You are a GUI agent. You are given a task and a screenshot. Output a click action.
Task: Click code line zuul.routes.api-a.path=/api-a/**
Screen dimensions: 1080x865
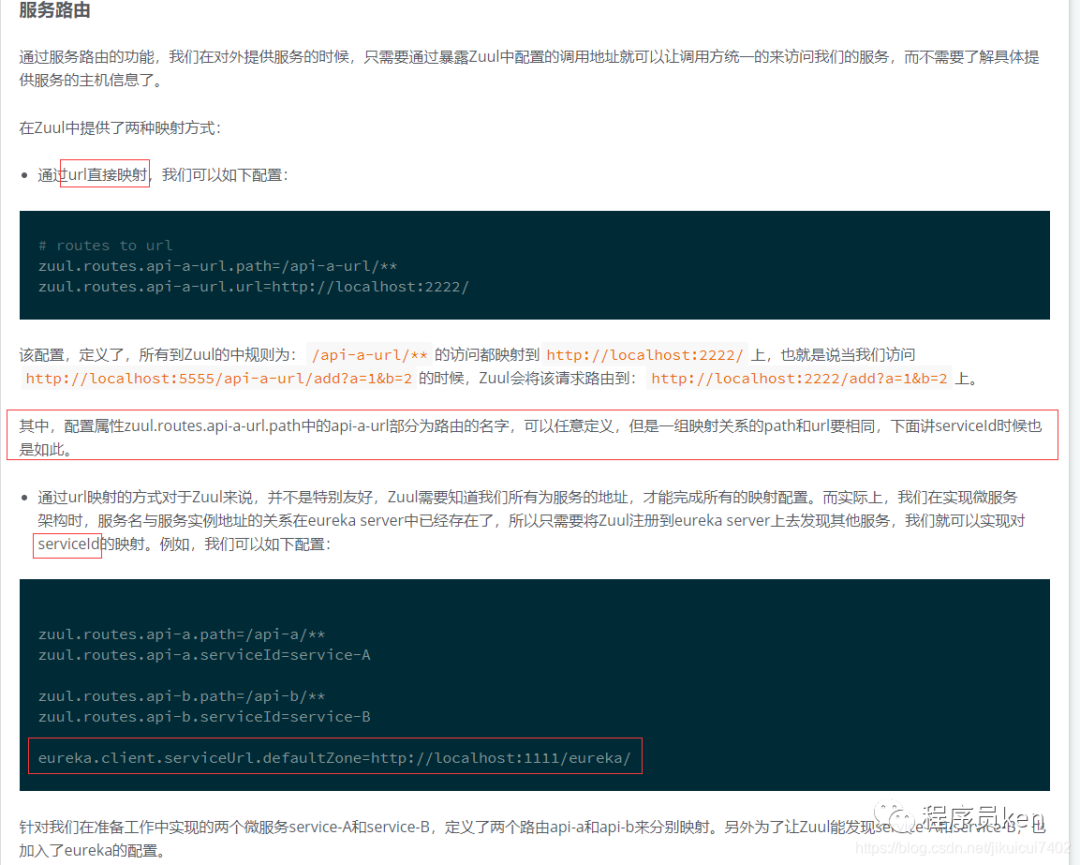pyautogui.click(x=181, y=634)
